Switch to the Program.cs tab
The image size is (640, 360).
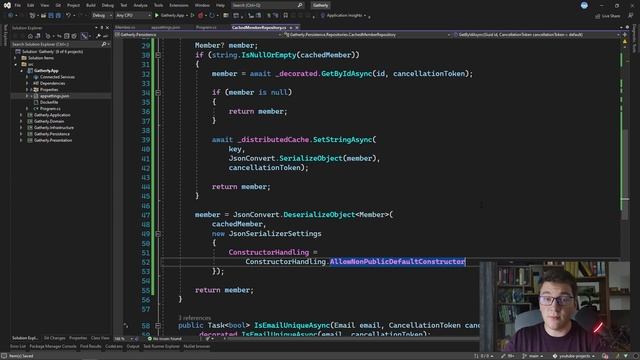click(x=207, y=28)
